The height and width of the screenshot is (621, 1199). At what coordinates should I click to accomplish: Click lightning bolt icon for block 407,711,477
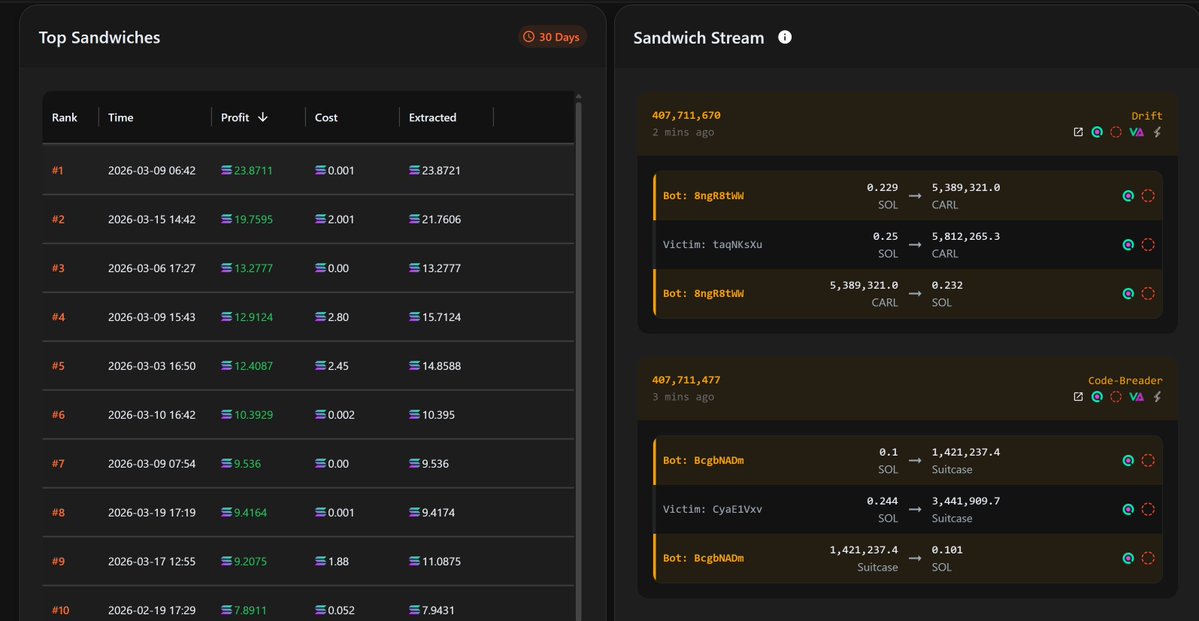1157,397
